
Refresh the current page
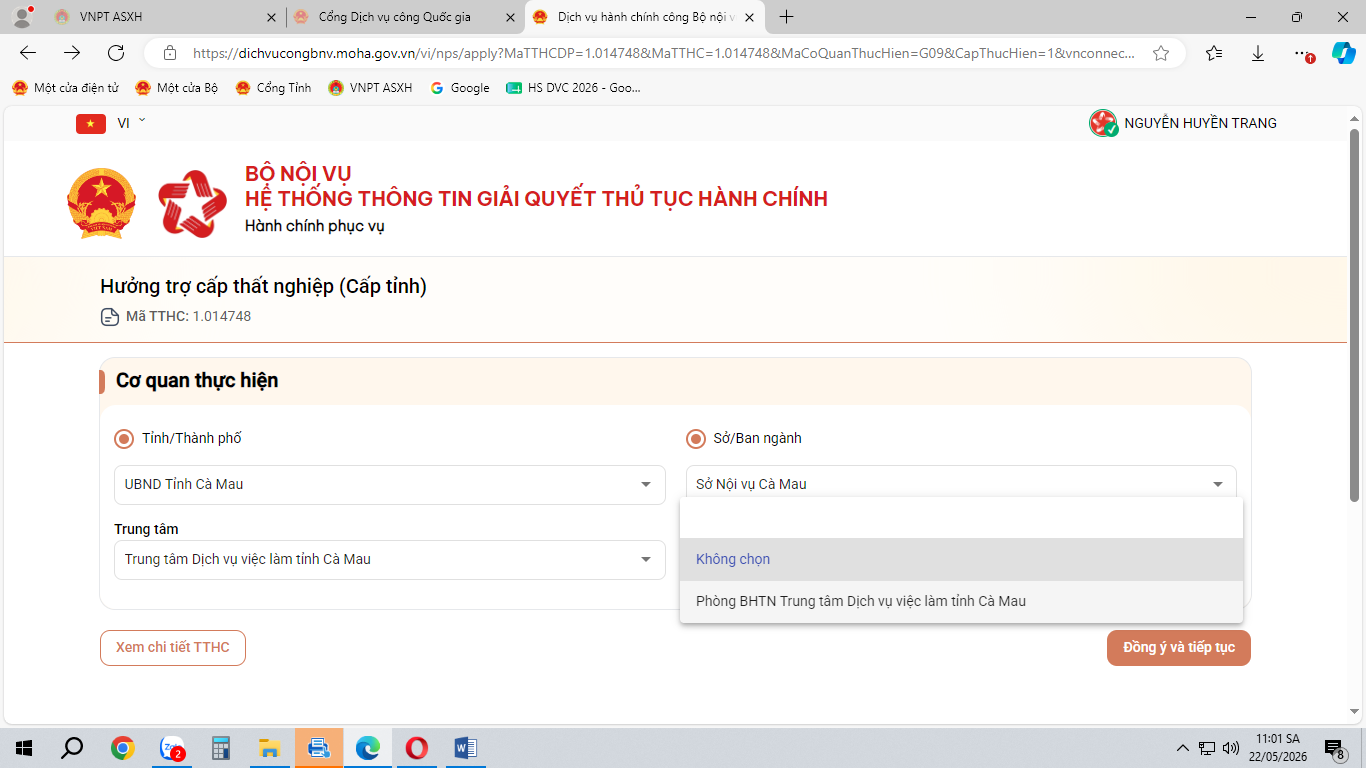click(116, 53)
